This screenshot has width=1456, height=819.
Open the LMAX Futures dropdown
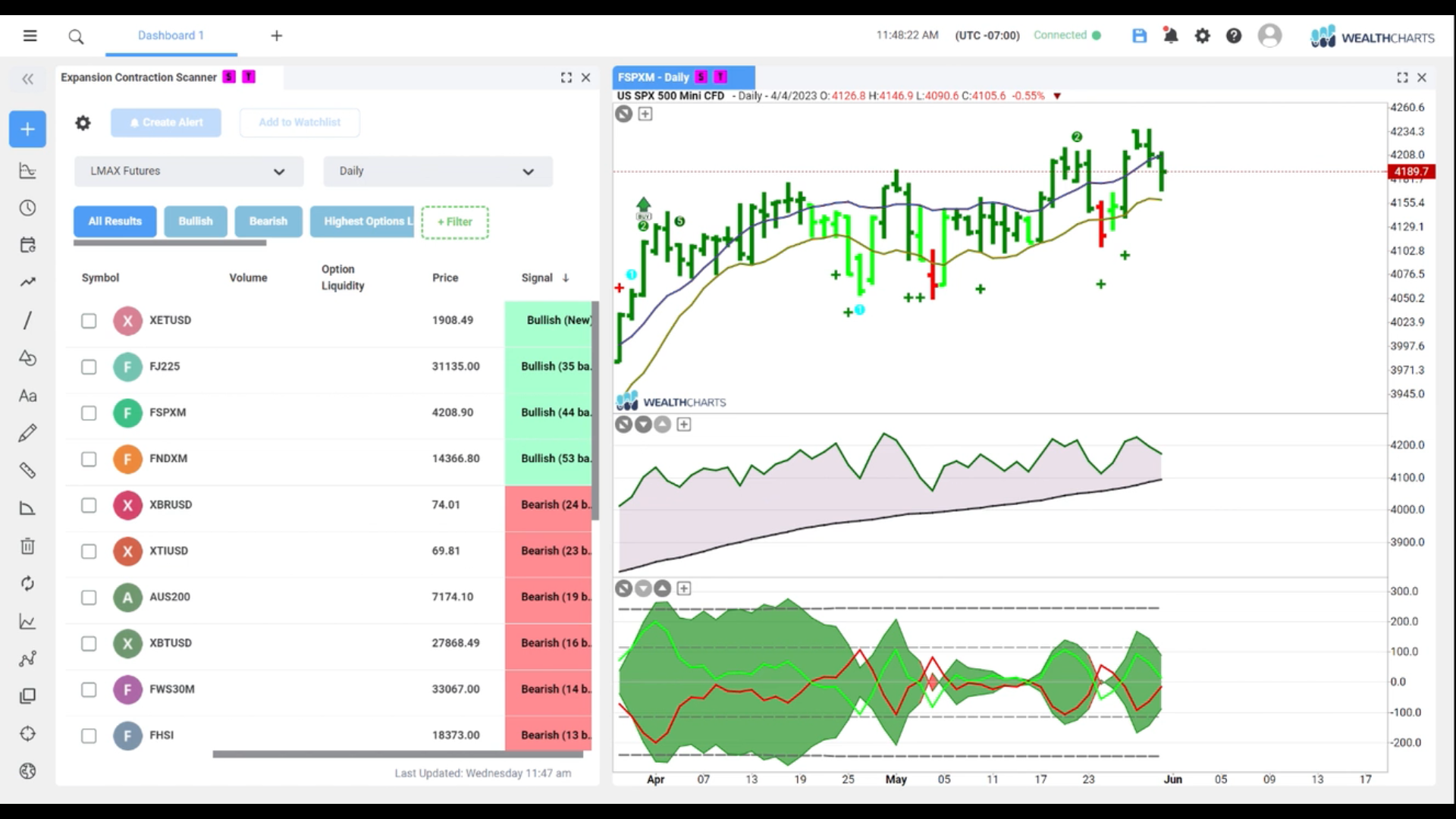[189, 171]
